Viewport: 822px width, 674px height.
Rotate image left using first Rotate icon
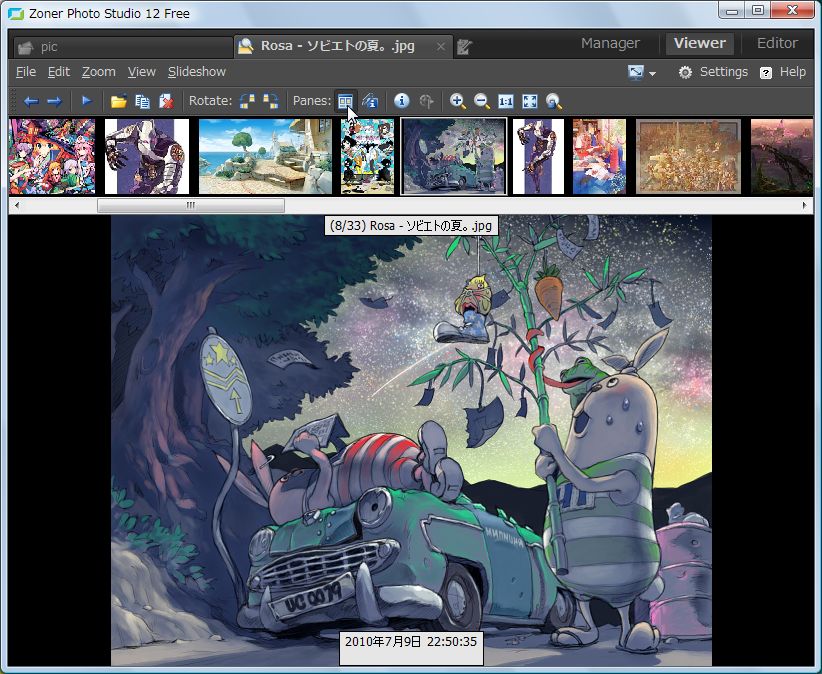pyautogui.click(x=247, y=101)
